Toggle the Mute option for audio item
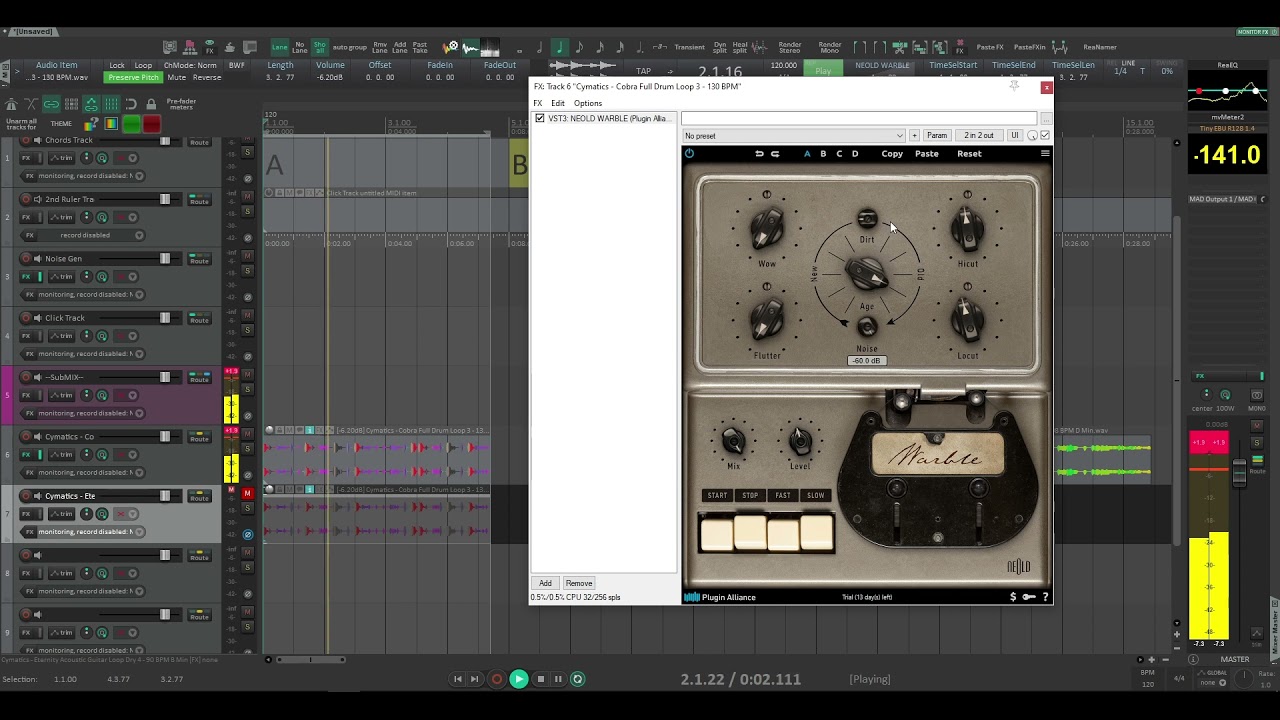This screenshot has height=720, width=1280. (x=177, y=77)
